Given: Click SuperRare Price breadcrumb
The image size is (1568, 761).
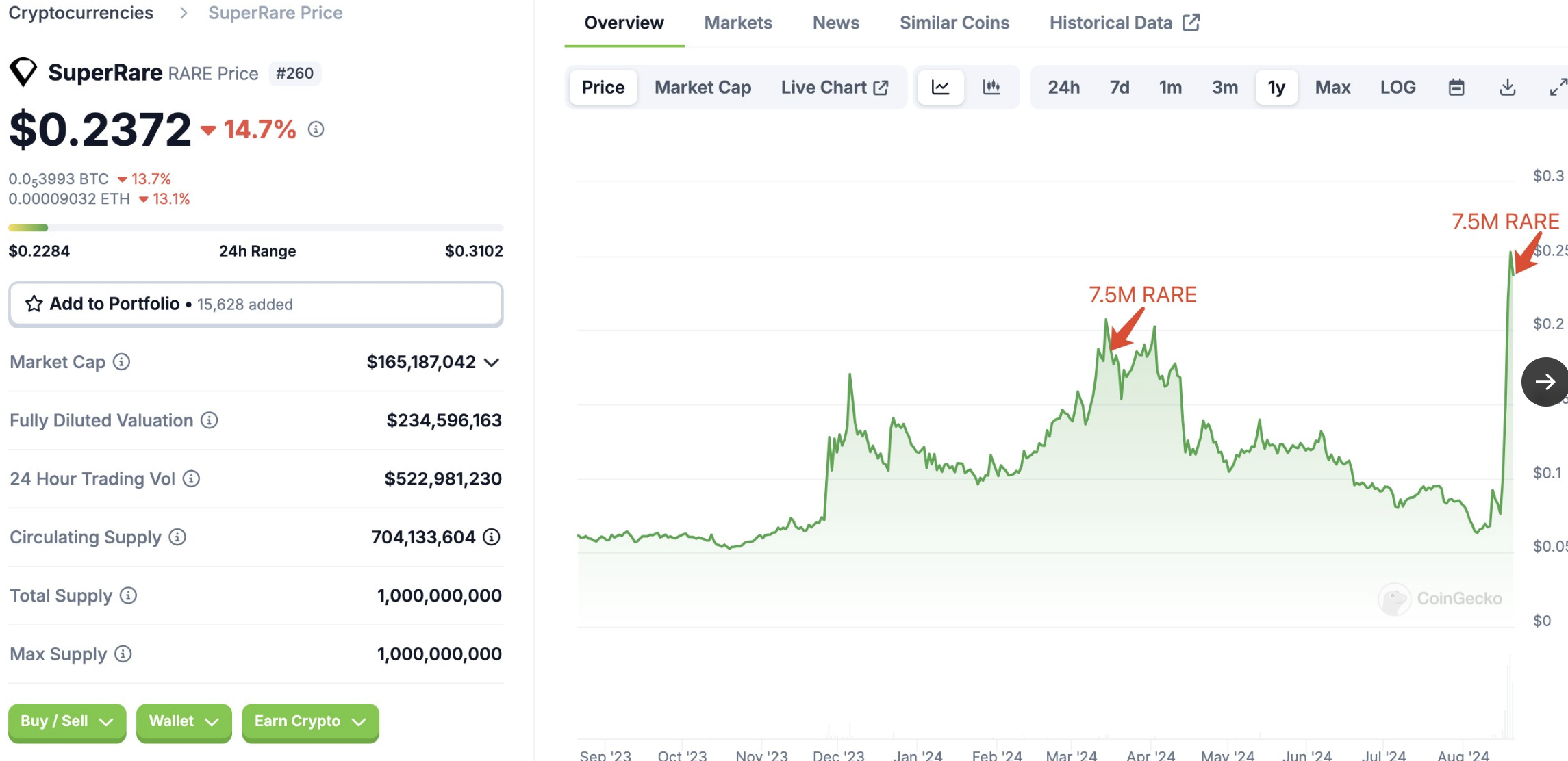Looking at the screenshot, I should coord(275,13).
